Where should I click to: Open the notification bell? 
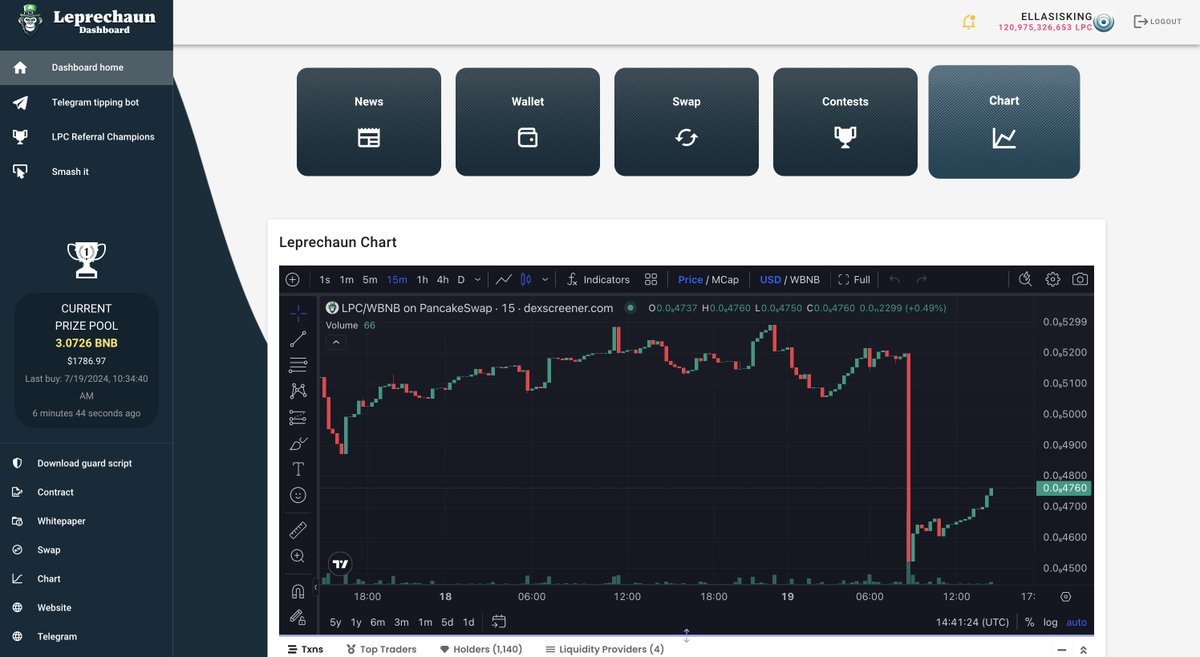click(968, 22)
